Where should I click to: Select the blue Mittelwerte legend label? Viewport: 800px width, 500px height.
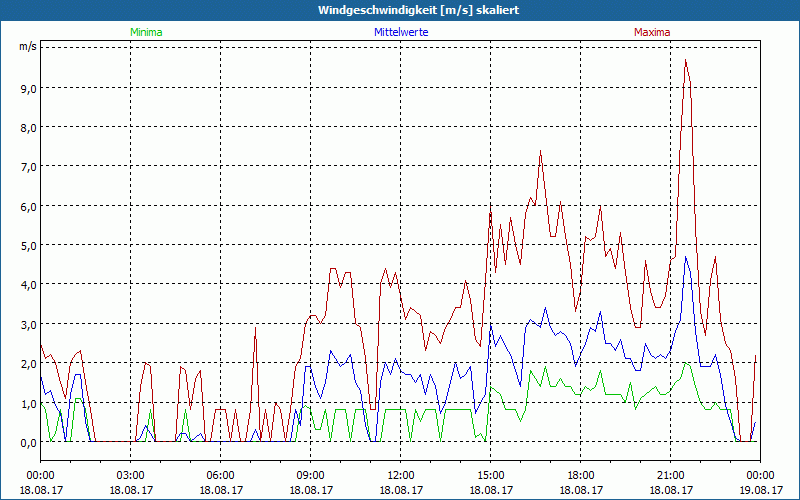point(401,32)
